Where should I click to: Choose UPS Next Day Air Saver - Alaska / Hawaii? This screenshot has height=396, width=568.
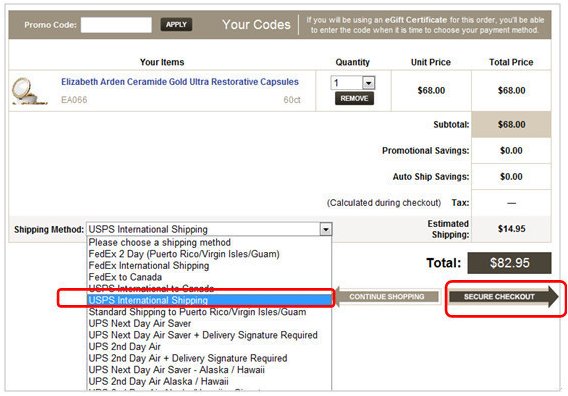(x=209, y=370)
